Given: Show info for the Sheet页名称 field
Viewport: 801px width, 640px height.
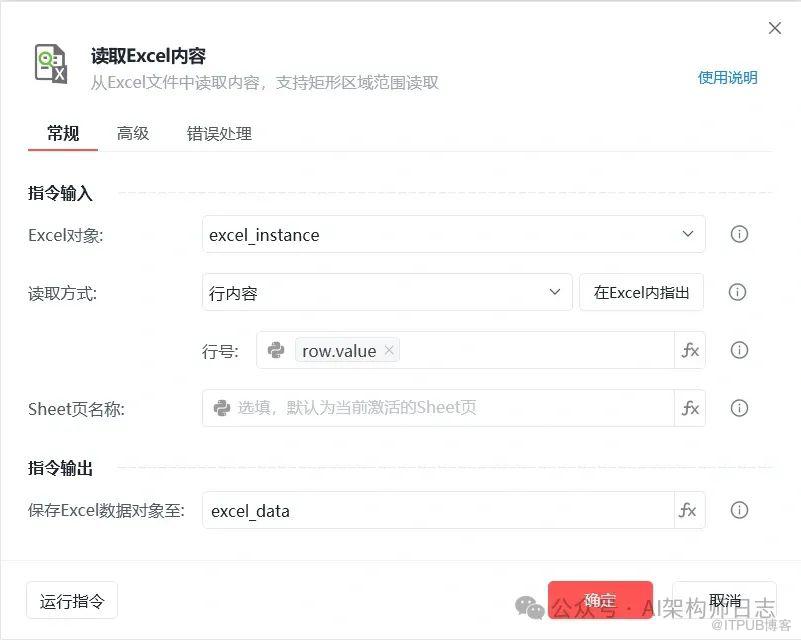Looking at the screenshot, I should 739,408.
